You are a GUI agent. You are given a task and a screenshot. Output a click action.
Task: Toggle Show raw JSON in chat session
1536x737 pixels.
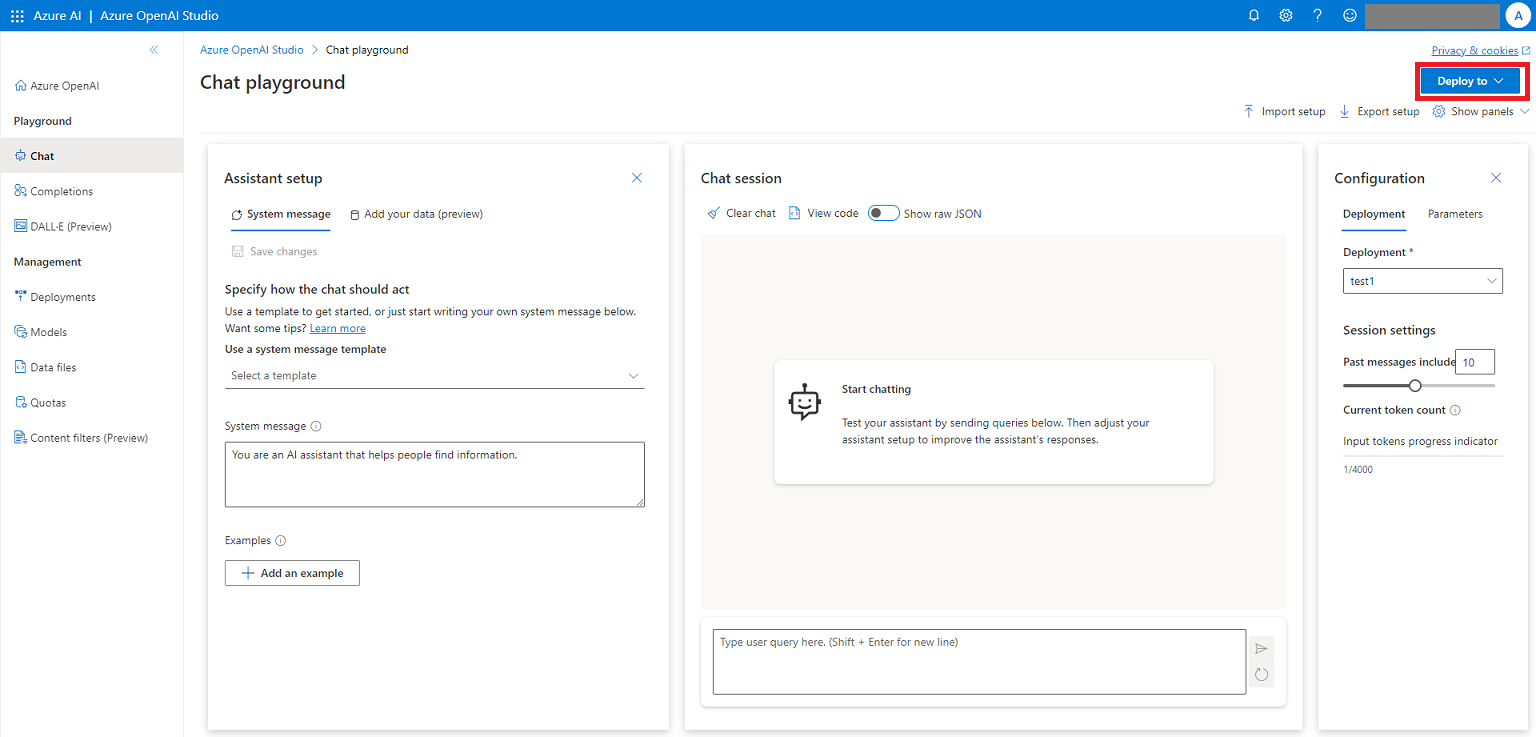coord(883,213)
